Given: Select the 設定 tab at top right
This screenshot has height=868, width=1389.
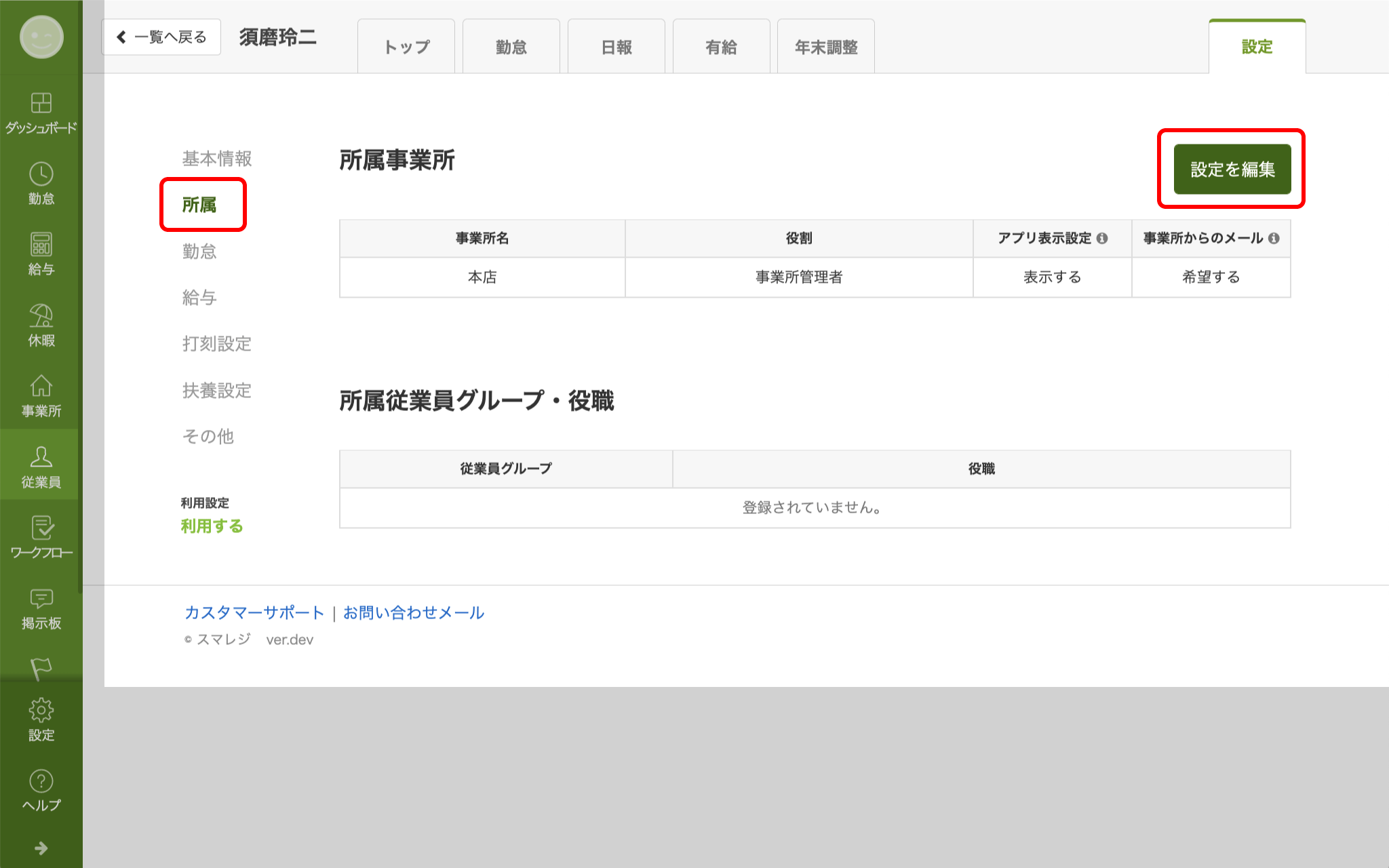Looking at the screenshot, I should pyautogui.click(x=1257, y=47).
